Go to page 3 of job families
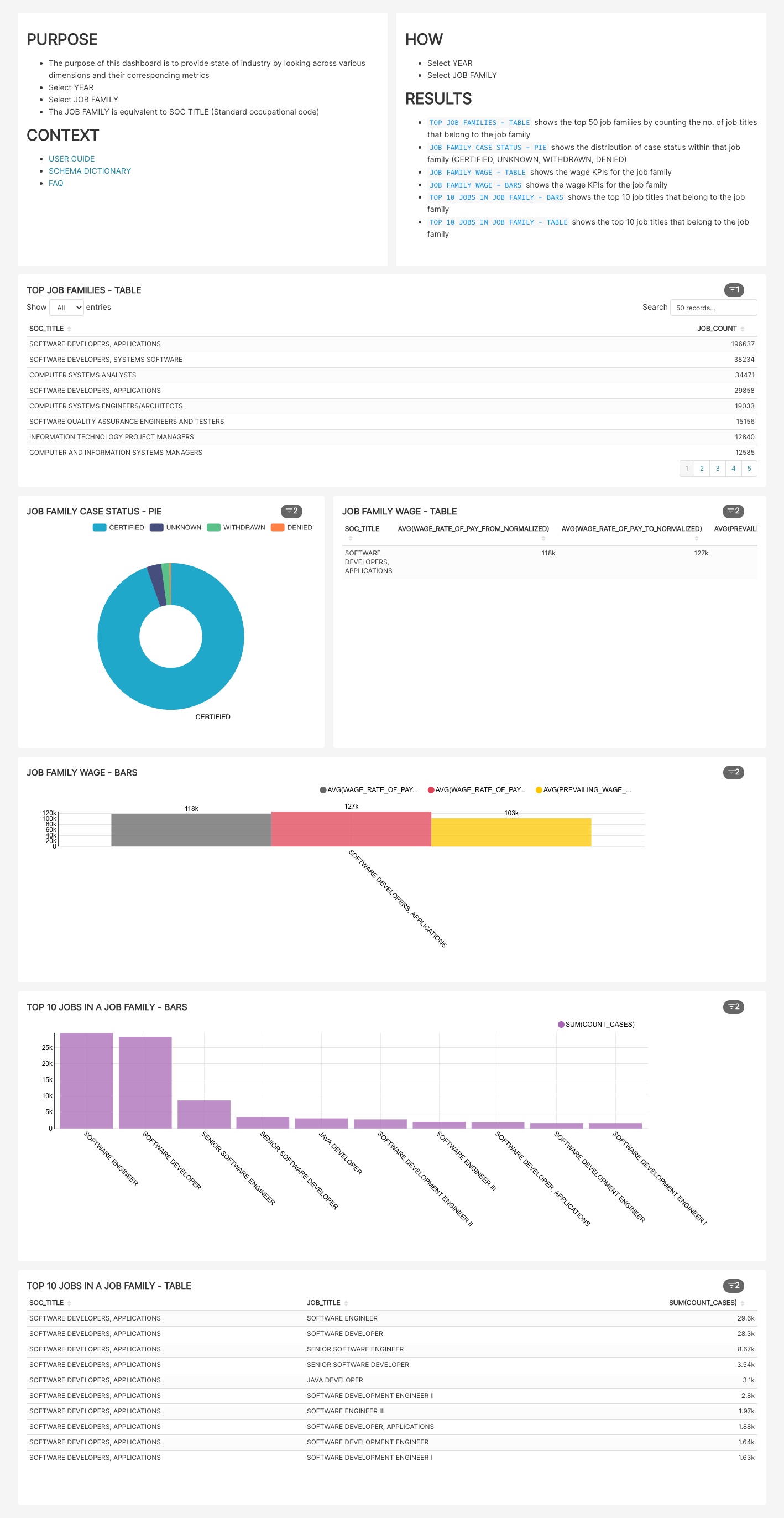 click(x=718, y=469)
